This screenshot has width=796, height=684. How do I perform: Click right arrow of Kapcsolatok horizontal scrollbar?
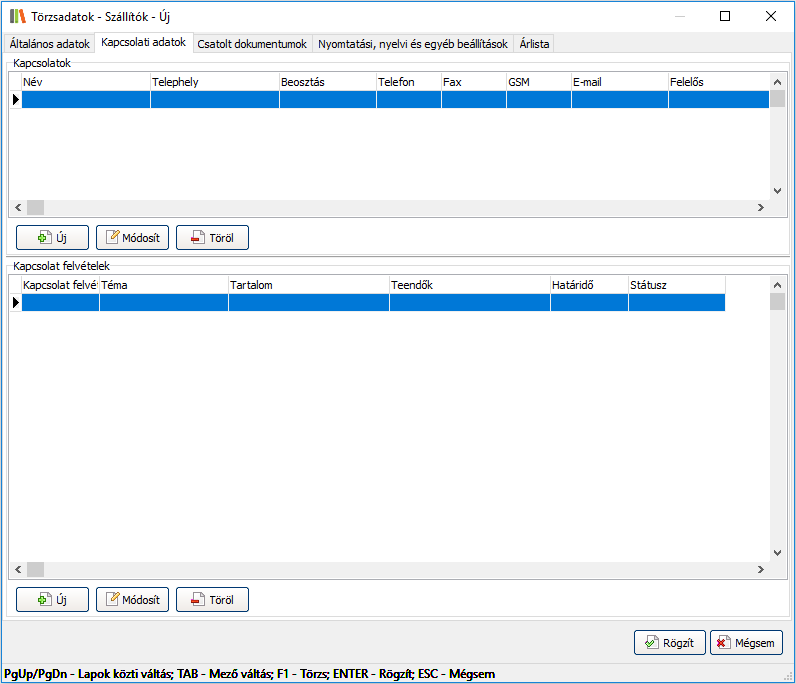(760, 208)
